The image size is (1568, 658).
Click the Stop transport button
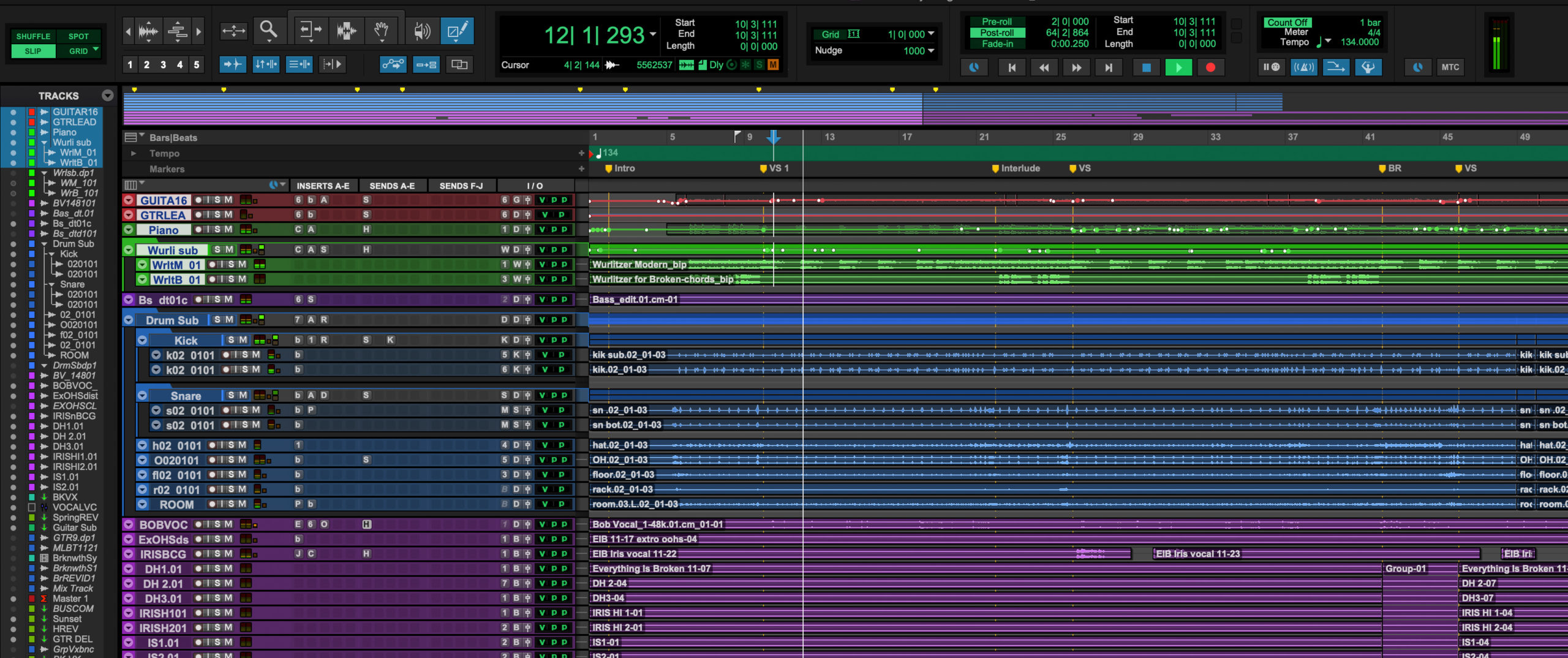point(1146,67)
